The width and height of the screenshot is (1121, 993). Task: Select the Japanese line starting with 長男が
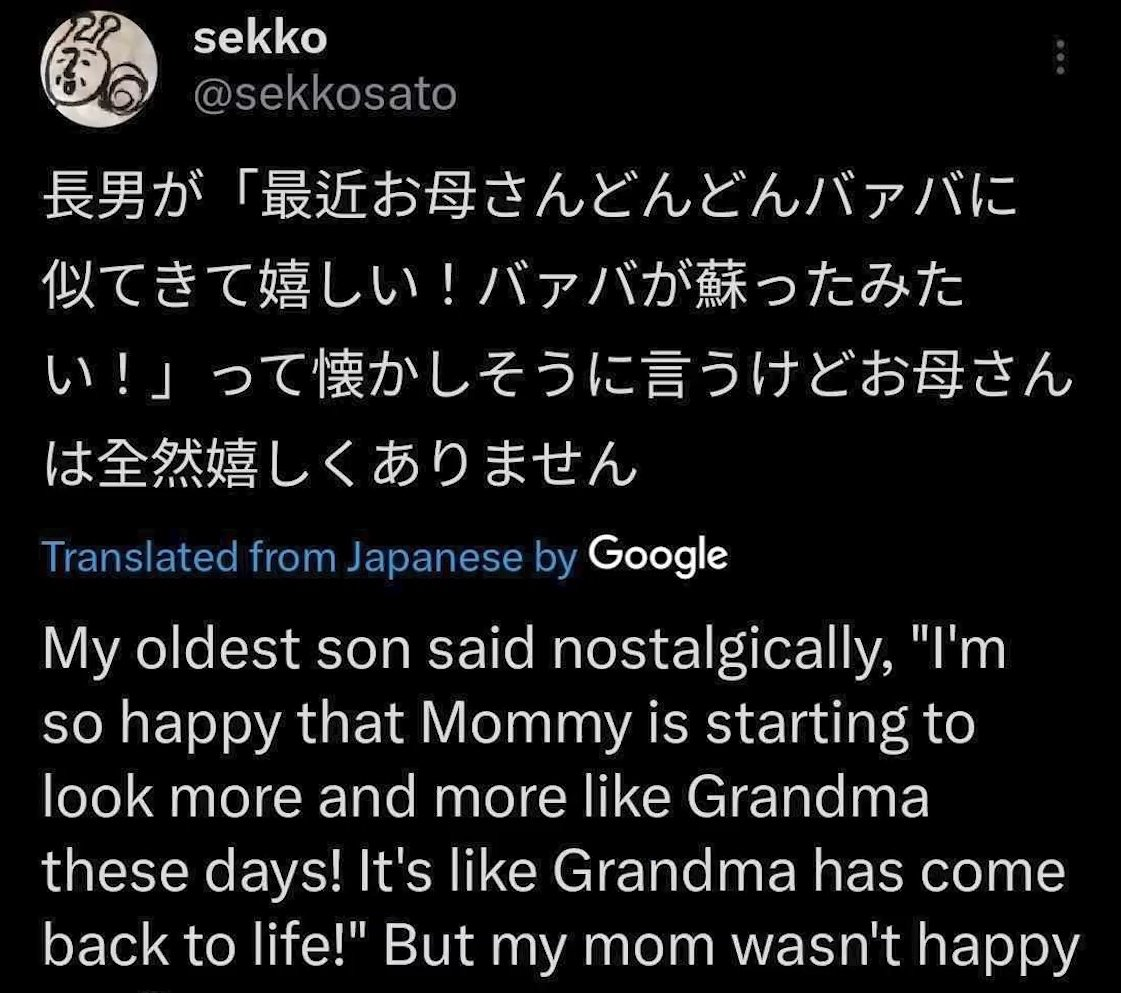[x=530, y=197]
